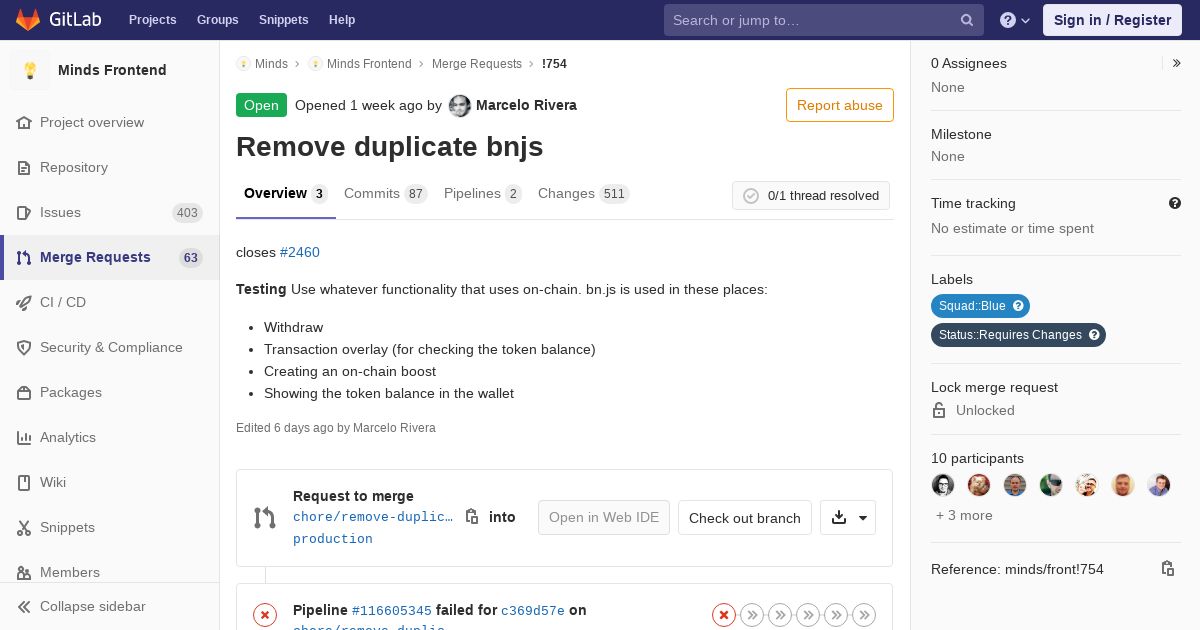Switch to the Pipelines tab
Screen dimensions: 1200x630
tap(482, 194)
